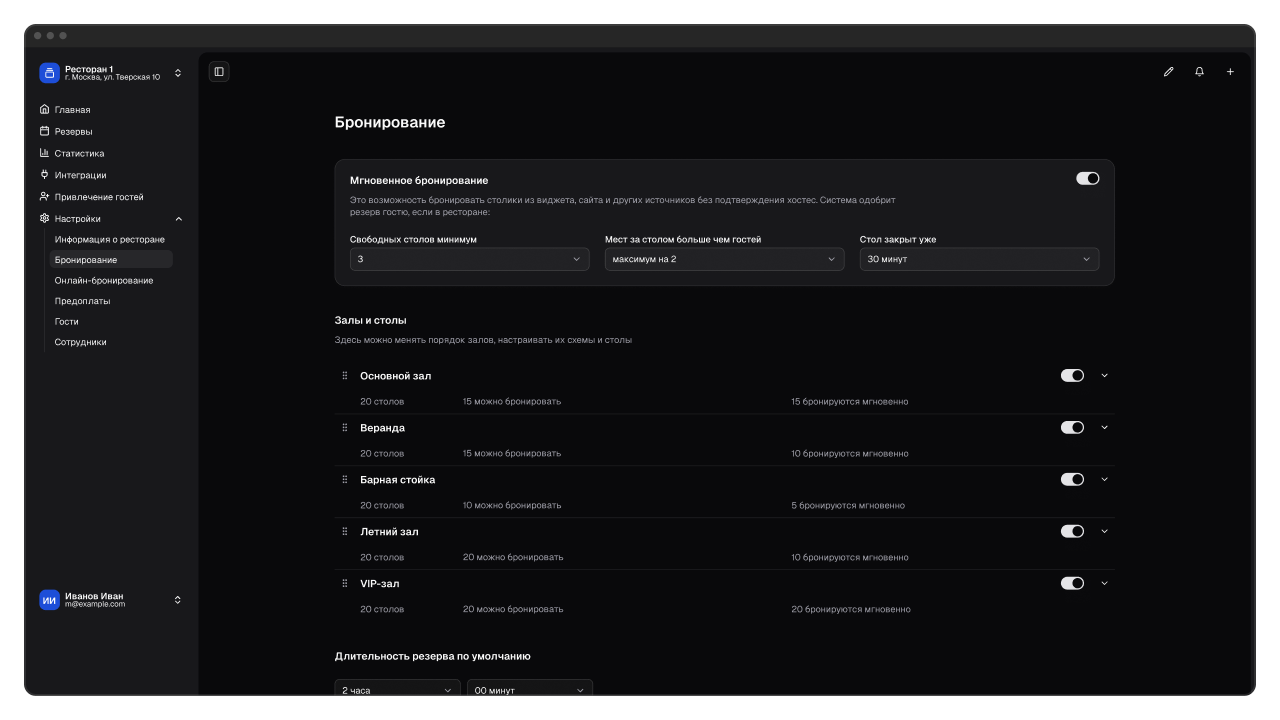Click the ИИ user avatar
This screenshot has width=1280, height=720.
[49, 600]
